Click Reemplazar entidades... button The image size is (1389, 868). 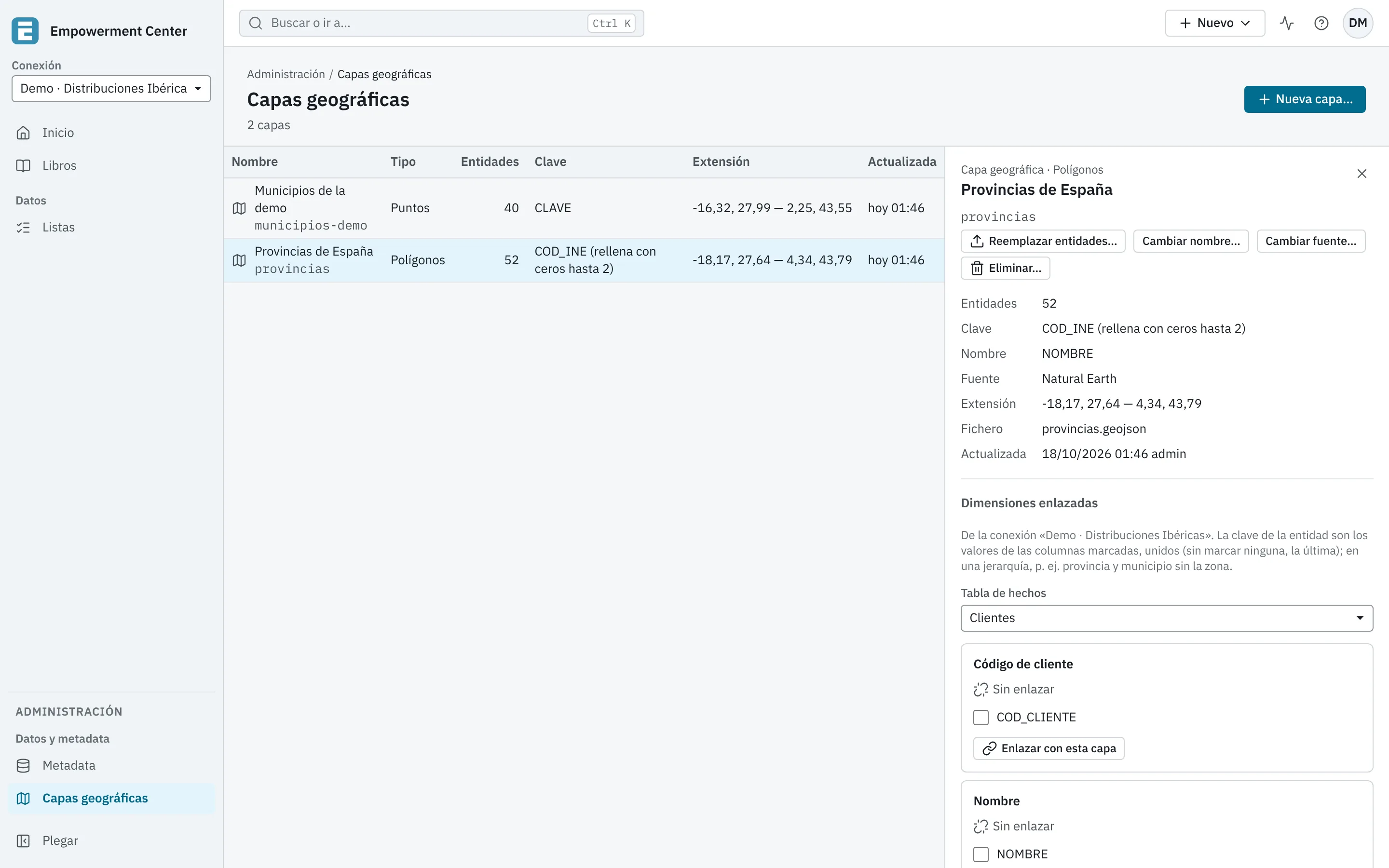pos(1043,241)
